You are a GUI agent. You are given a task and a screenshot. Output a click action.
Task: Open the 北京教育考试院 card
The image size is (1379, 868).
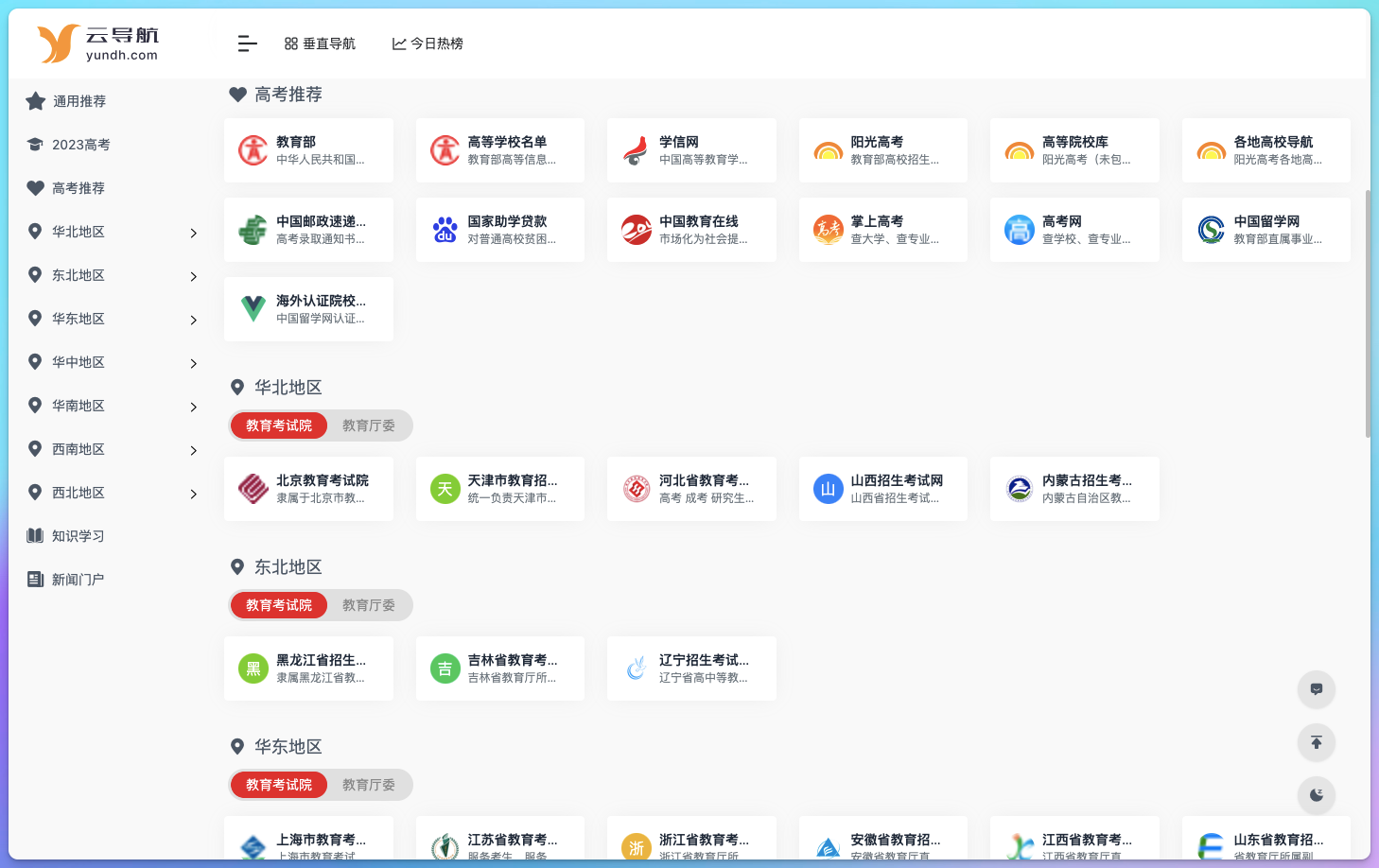click(308, 489)
